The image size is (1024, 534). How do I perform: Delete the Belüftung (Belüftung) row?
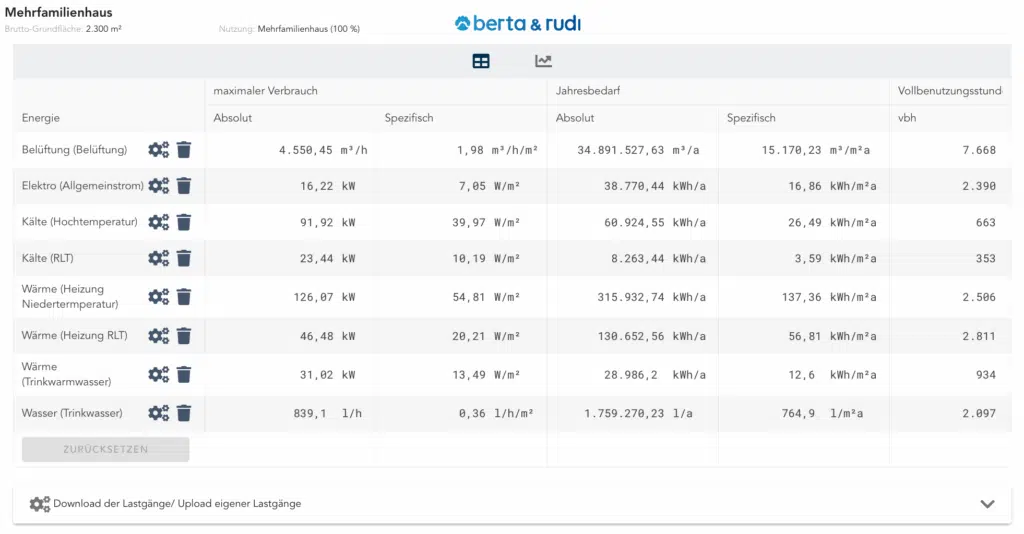(x=184, y=150)
